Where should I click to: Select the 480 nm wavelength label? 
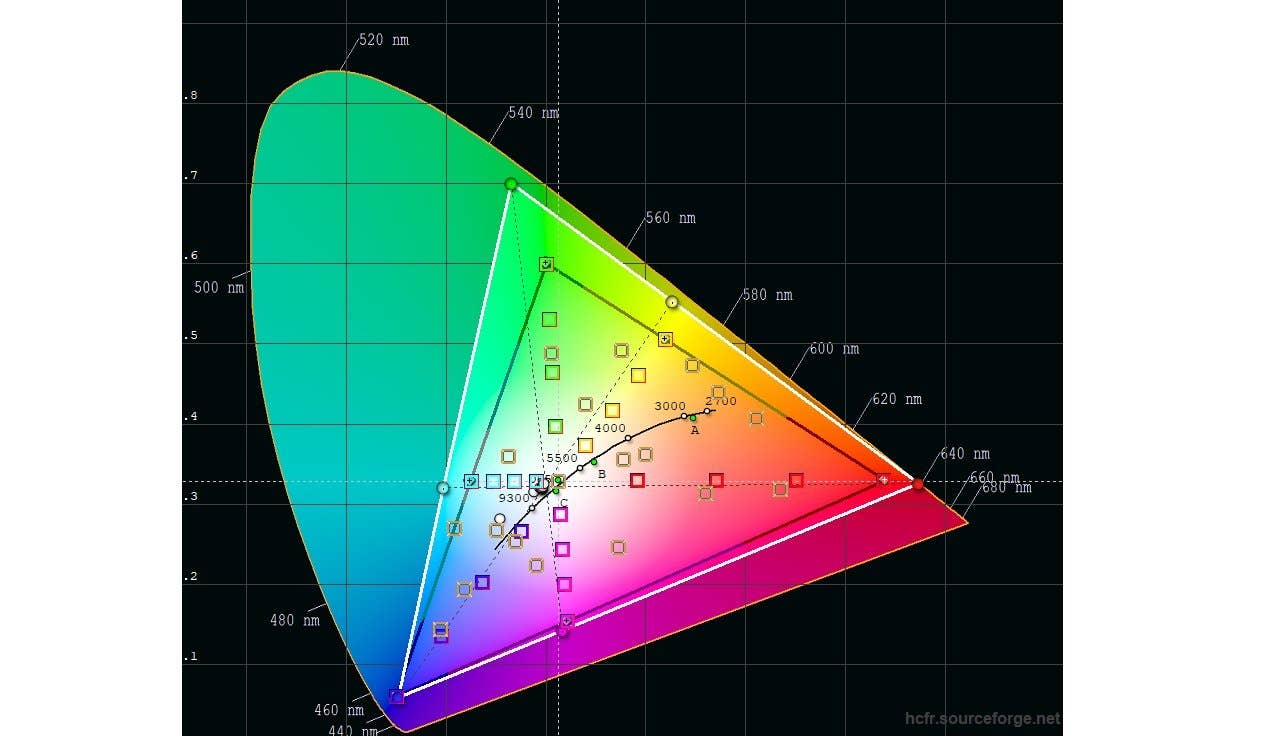point(295,620)
